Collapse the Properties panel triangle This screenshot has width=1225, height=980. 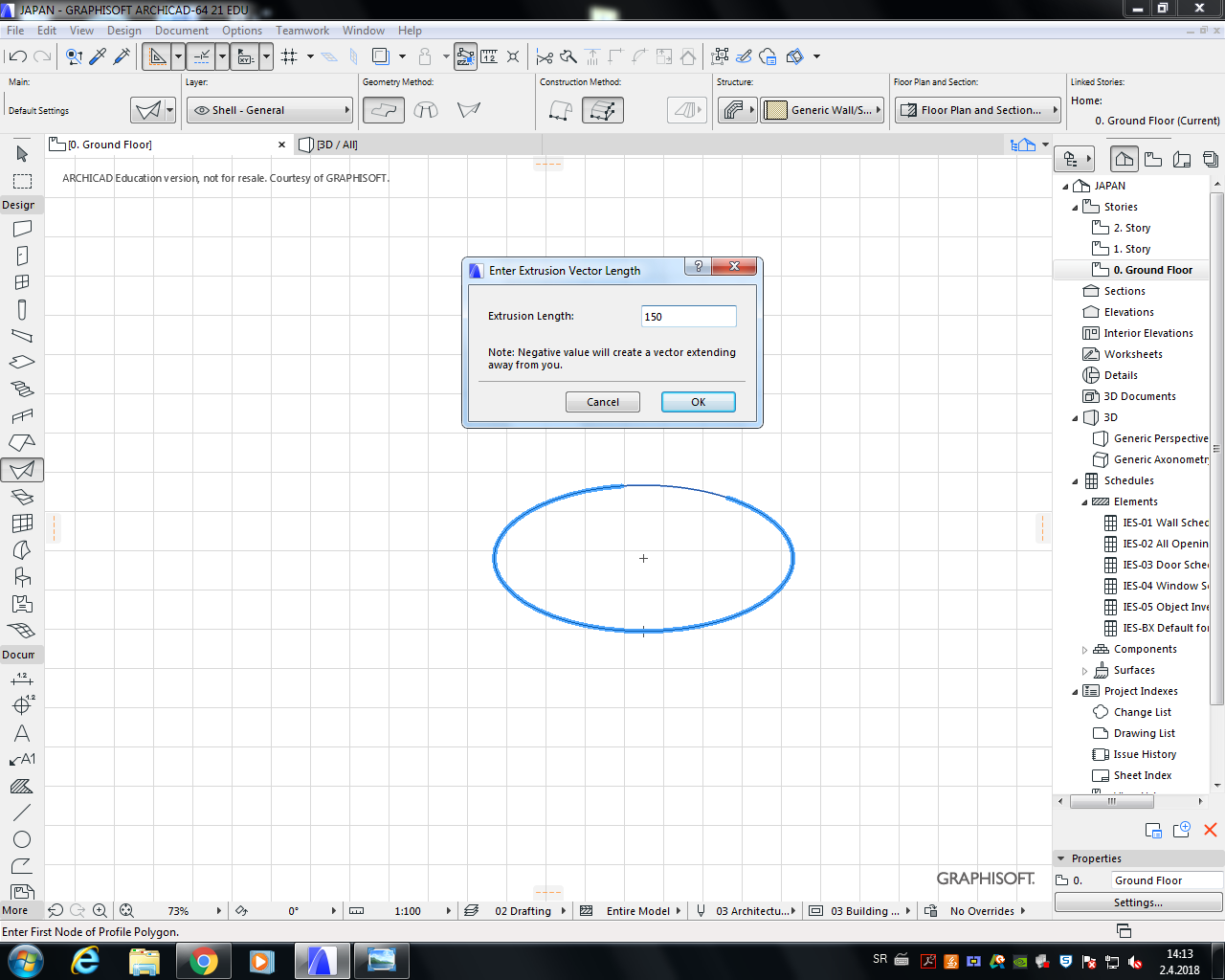click(1060, 858)
